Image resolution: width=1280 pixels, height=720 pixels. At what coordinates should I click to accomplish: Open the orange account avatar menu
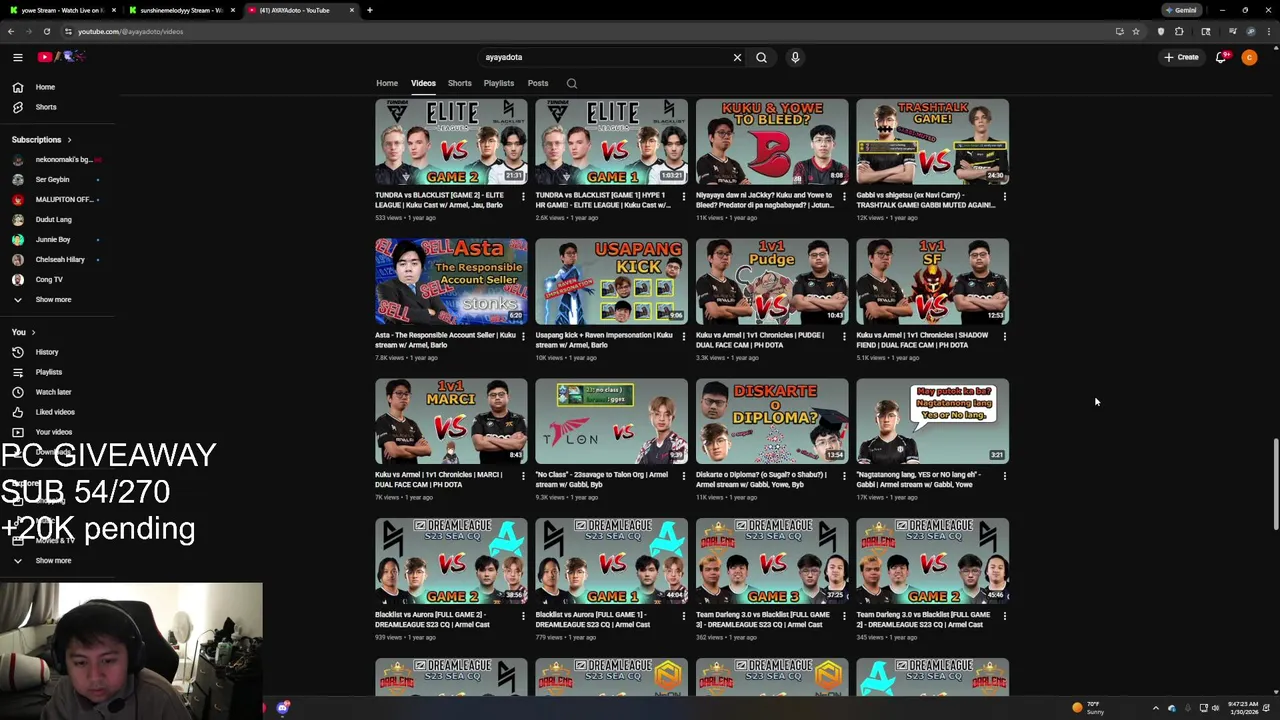click(1249, 57)
